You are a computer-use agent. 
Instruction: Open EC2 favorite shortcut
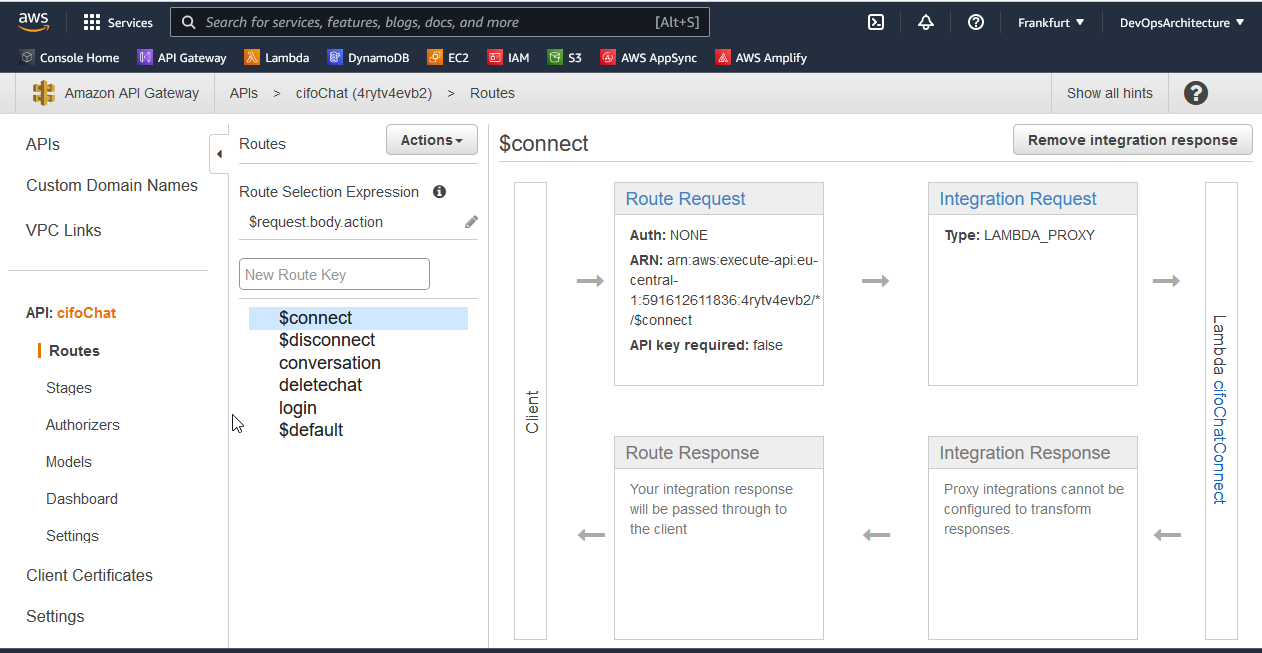click(448, 58)
